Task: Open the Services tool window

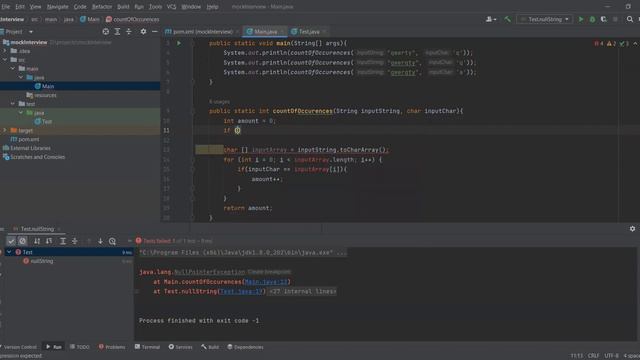Action: pyautogui.click(x=180, y=347)
